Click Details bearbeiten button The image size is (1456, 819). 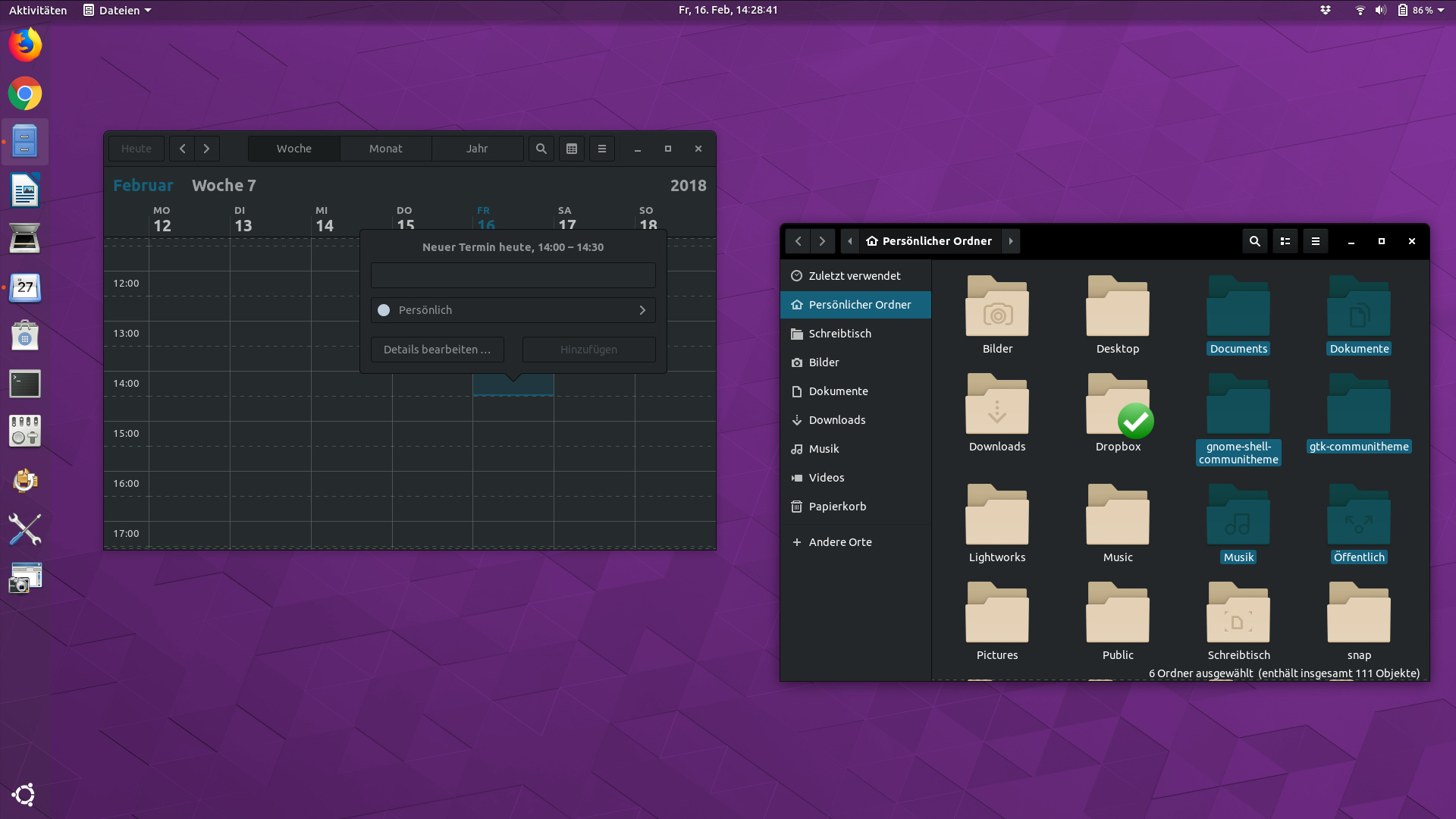point(437,350)
